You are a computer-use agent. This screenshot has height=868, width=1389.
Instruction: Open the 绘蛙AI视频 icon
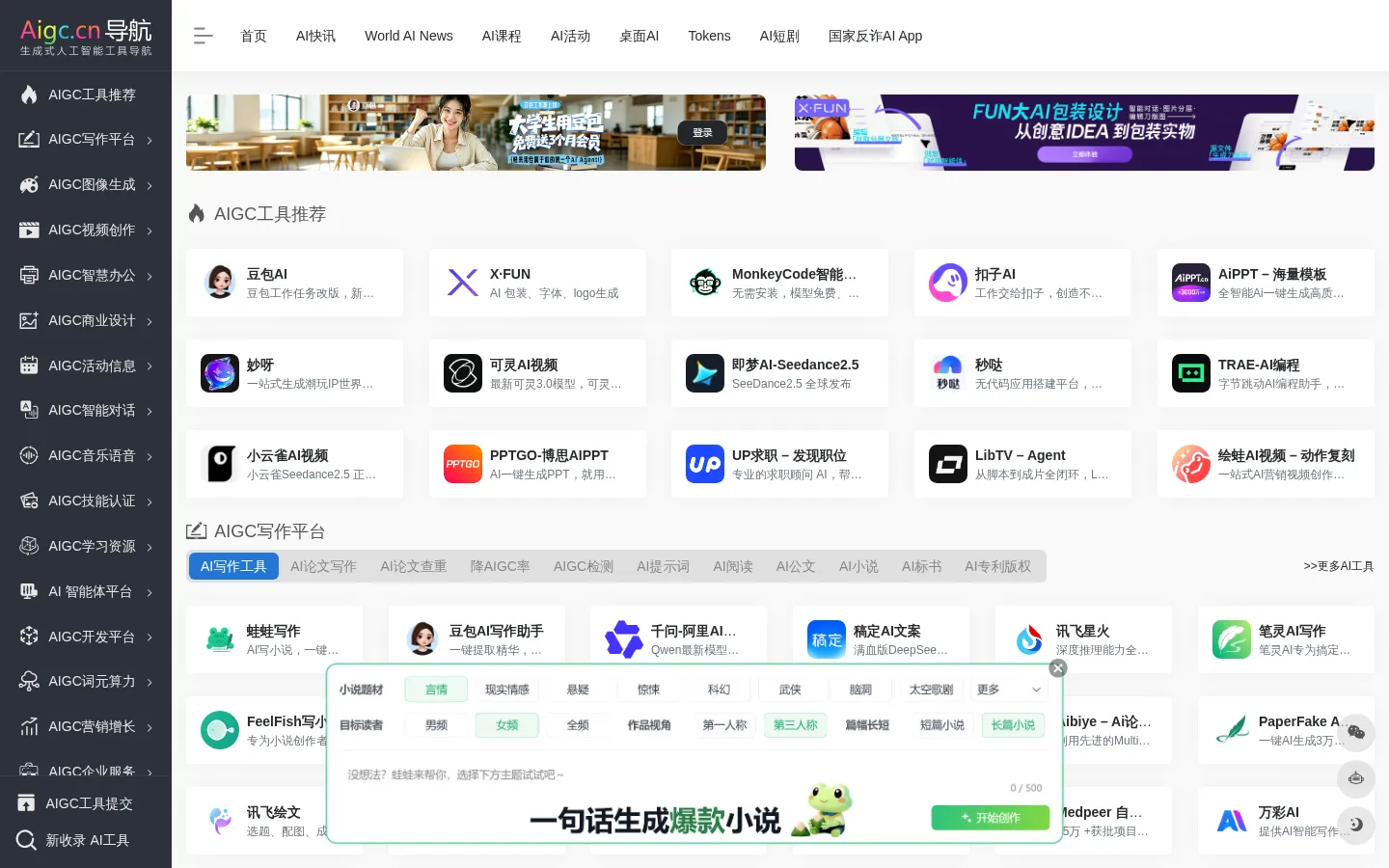(x=1191, y=464)
